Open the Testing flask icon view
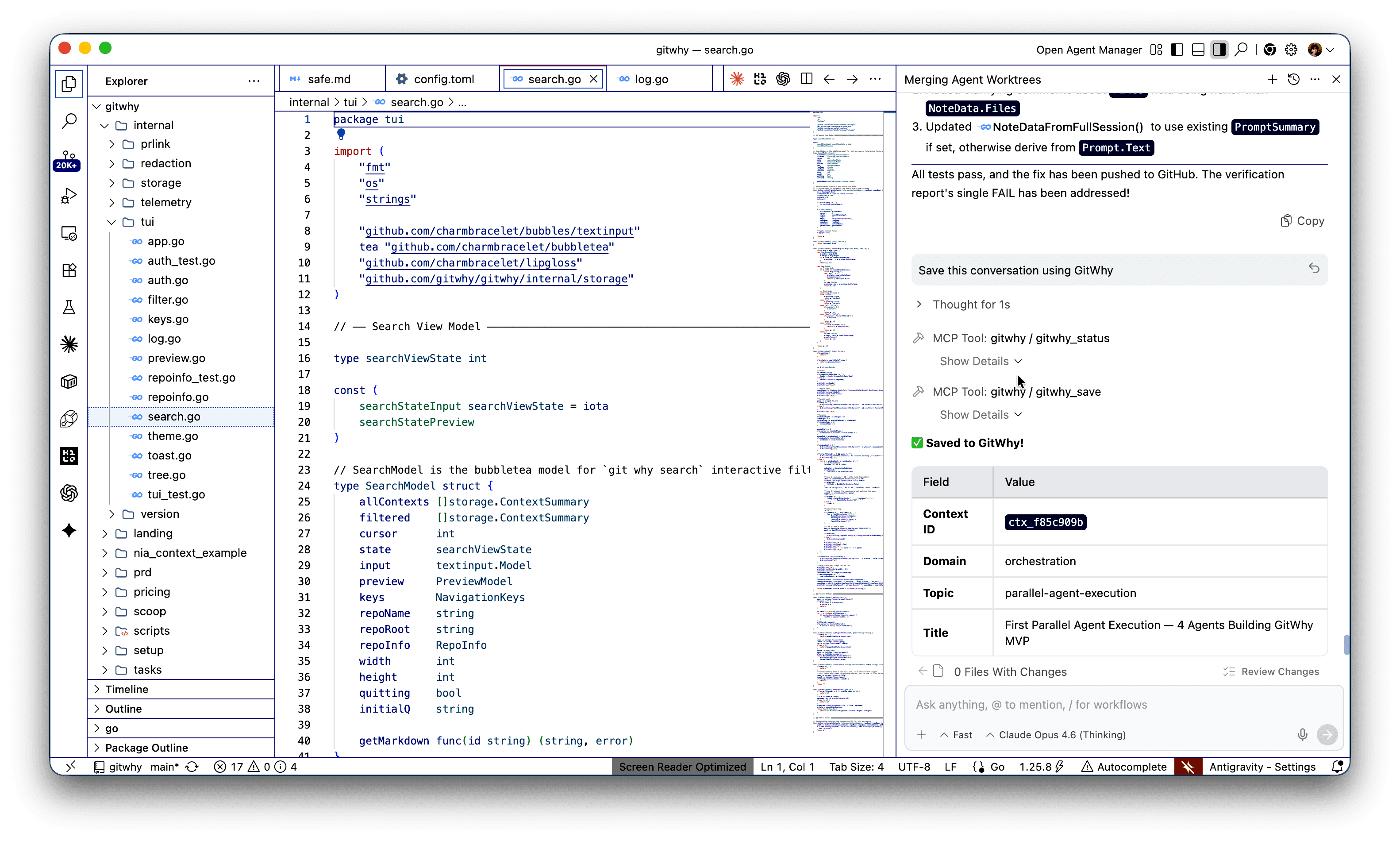The height and width of the screenshot is (841, 1400). [69, 307]
